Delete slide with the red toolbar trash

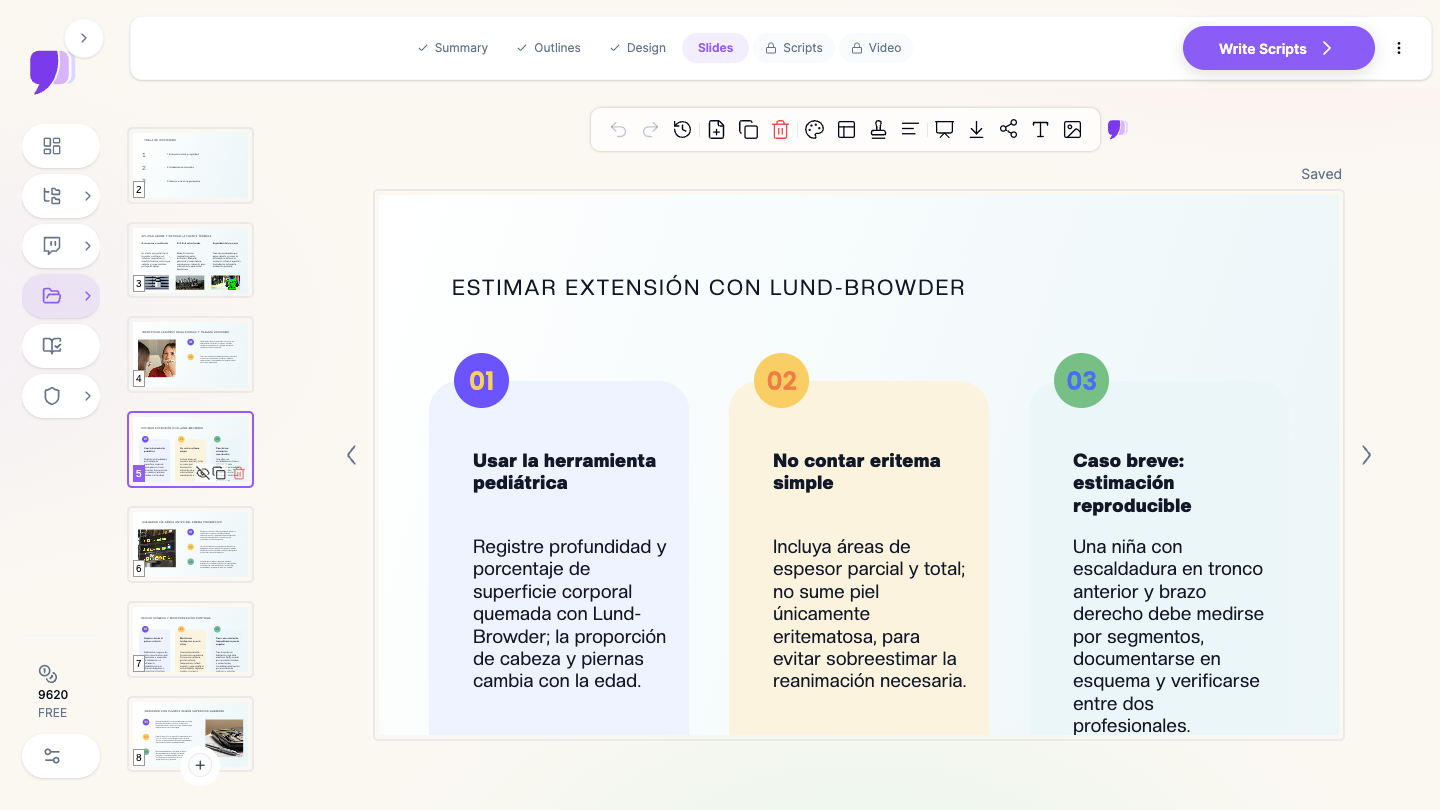(781, 130)
